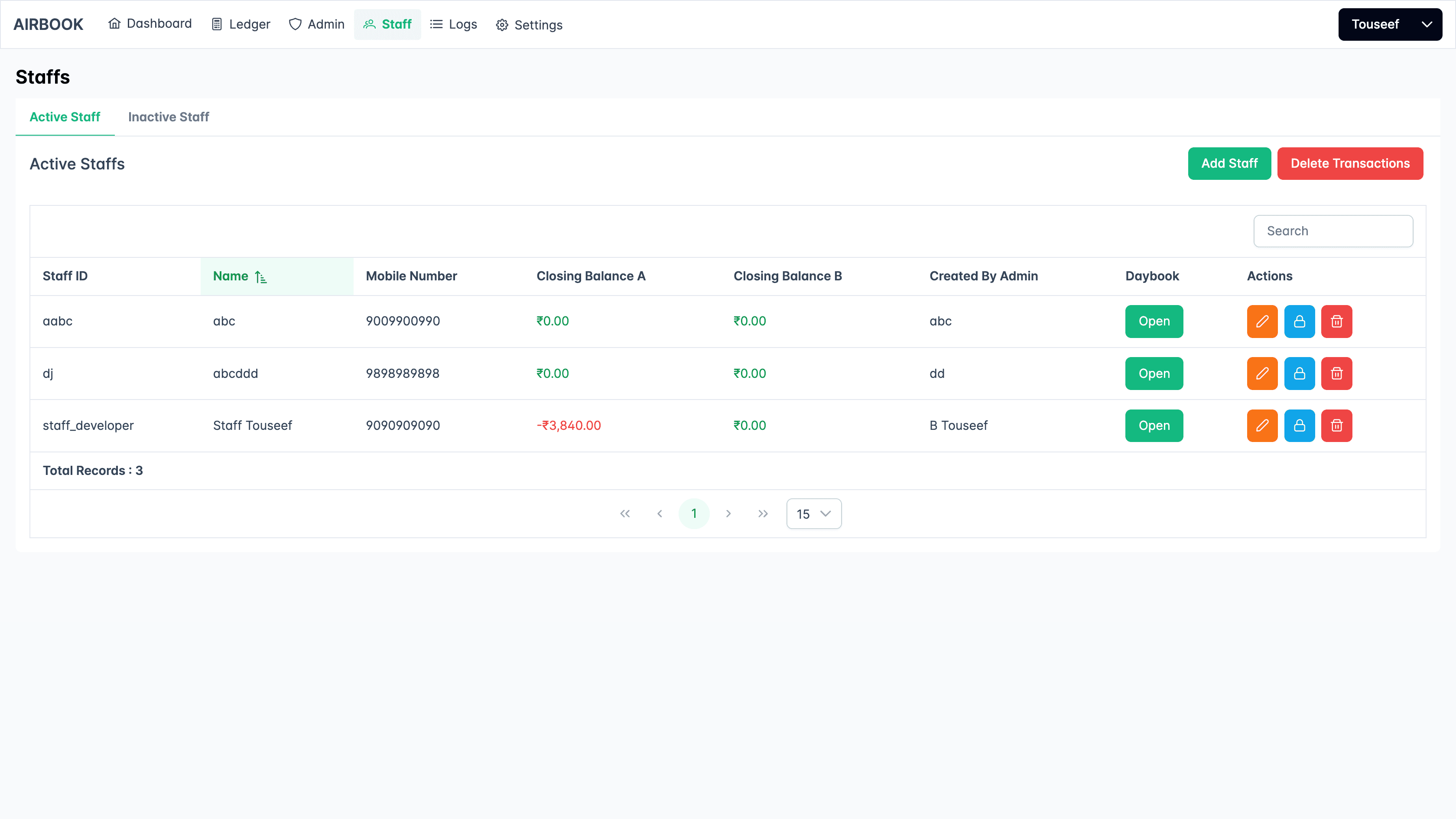Image resolution: width=1456 pixels, height=819 pixels.
Task: Jump to last page double-arrow icon
Action: click(763, 513)
